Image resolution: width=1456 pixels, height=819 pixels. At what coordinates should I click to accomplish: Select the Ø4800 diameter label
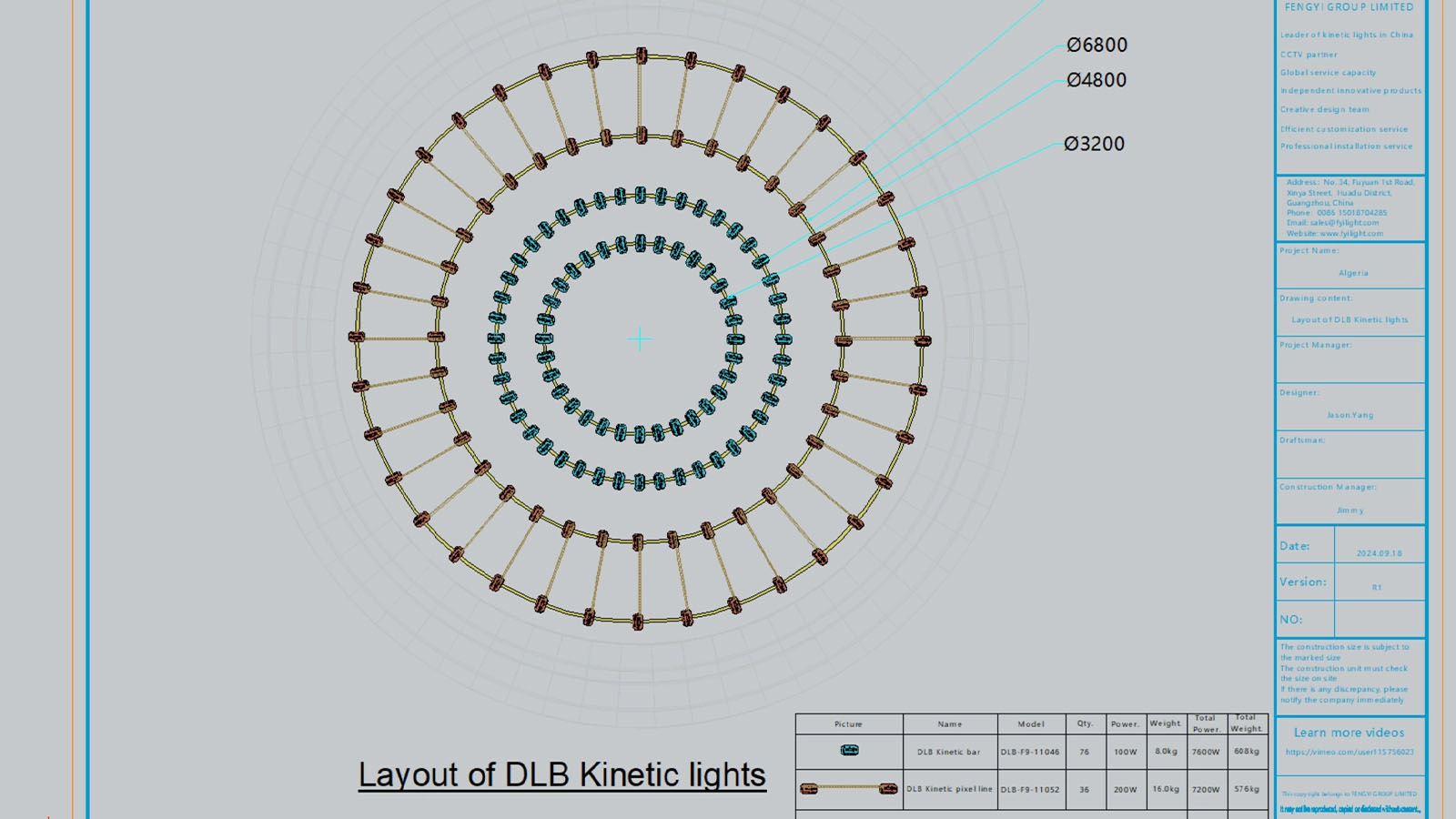click(1097, 81)
